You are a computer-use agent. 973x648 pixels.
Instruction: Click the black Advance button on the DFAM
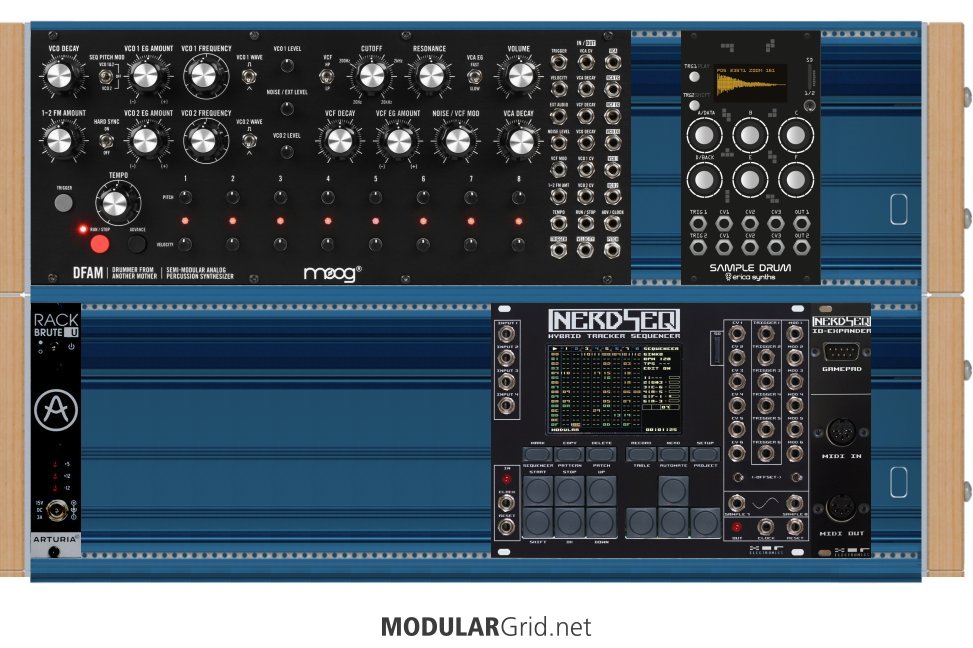click(x=137, y=243)
